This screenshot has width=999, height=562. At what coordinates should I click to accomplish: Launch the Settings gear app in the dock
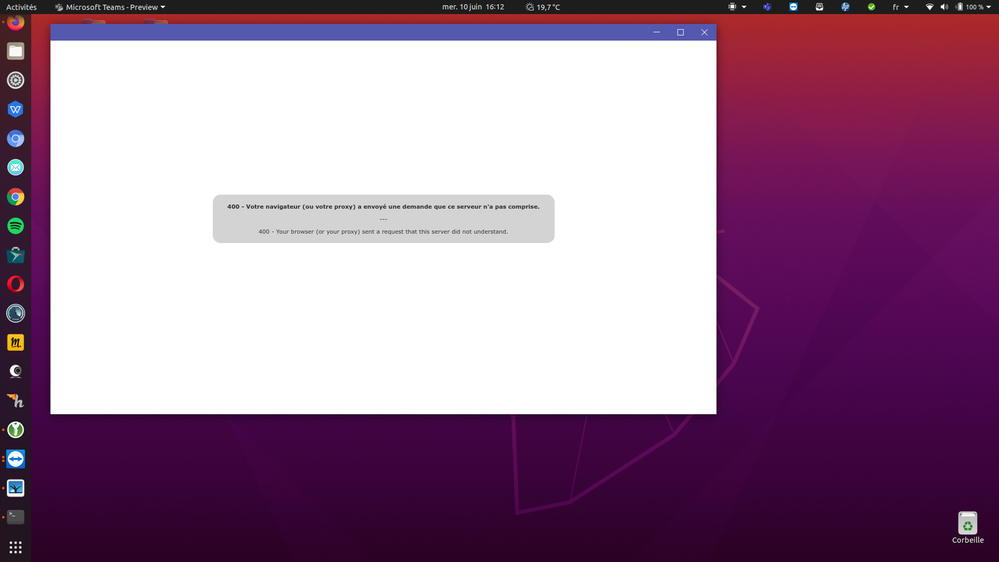pyautogui.click(x=15, y=80)
